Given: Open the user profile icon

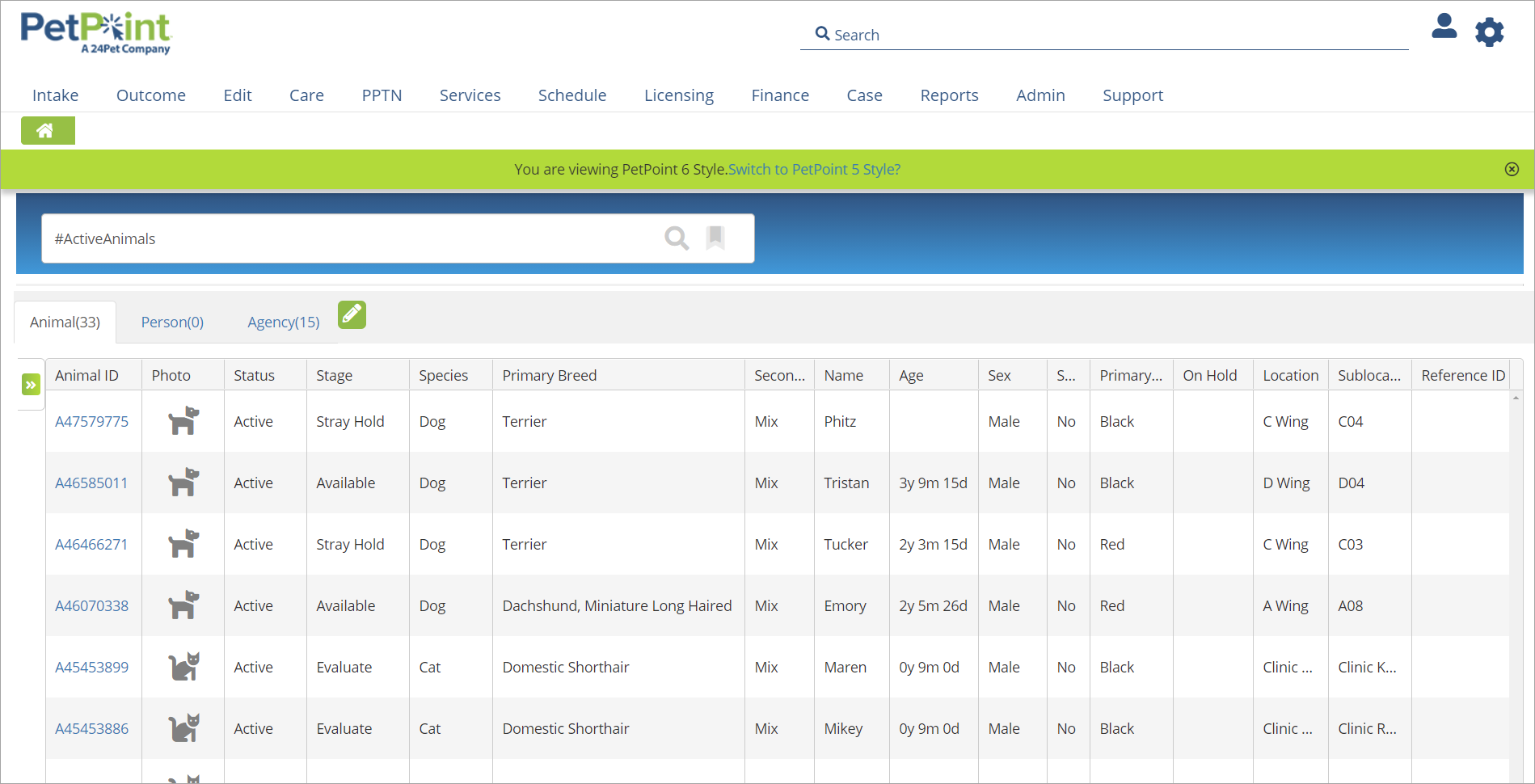Looking at the screenshot, I should [x=1445, y=28].
